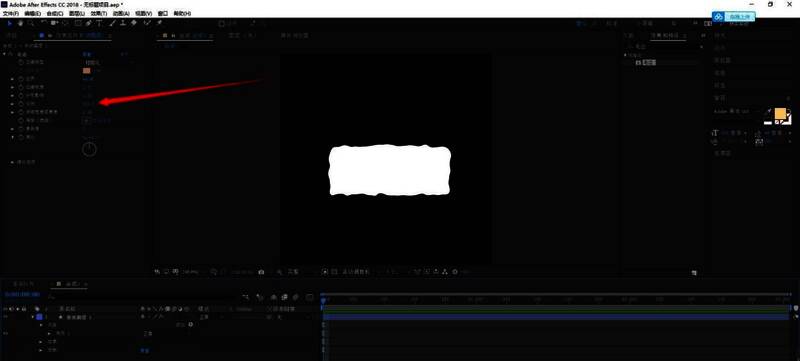Open the edge type dropdown in Effect Controls
This screenshot has height=361, width=800.
click(x=108, y=62)
